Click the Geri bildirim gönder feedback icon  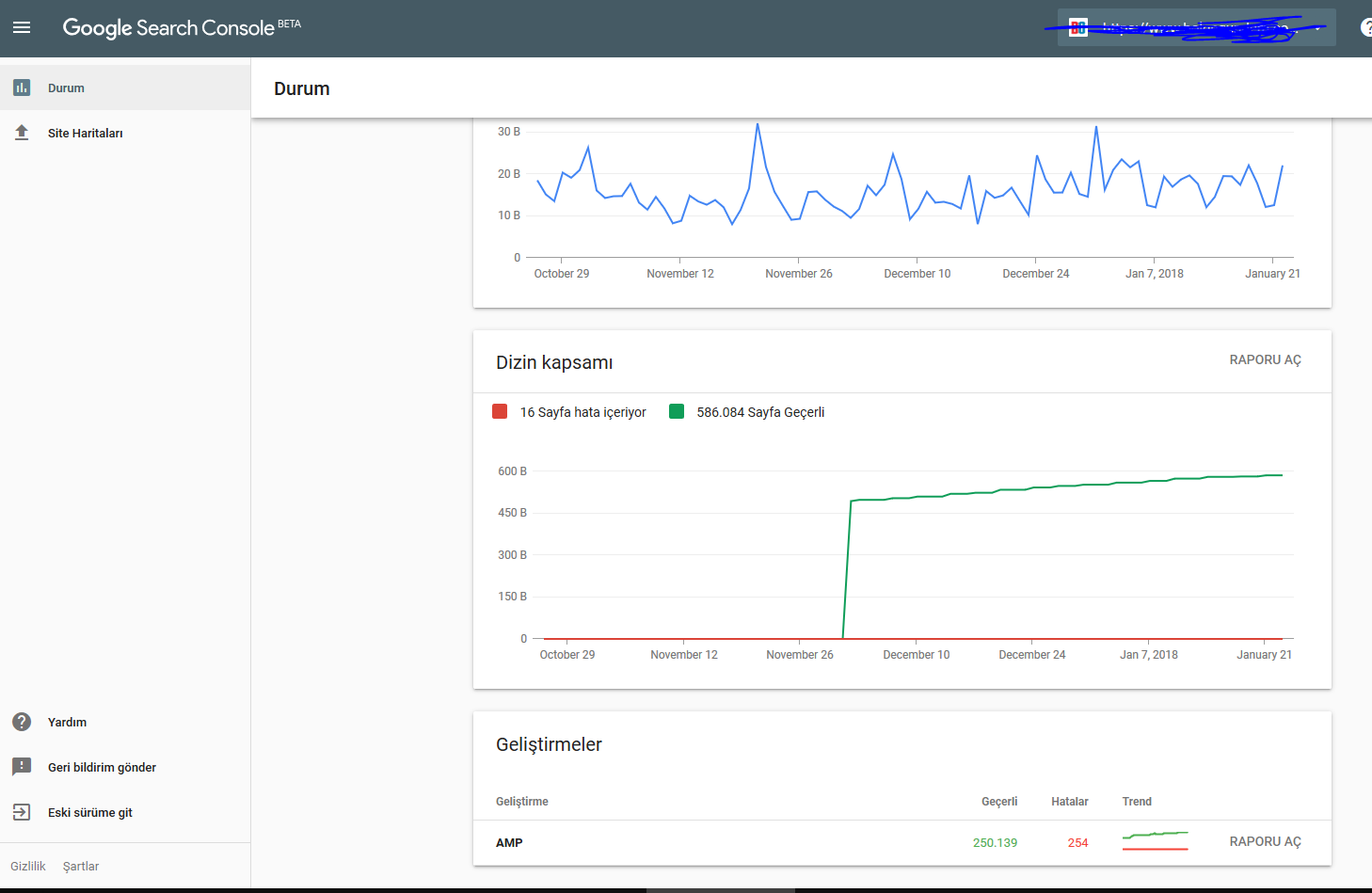click(x=22, y=767)
